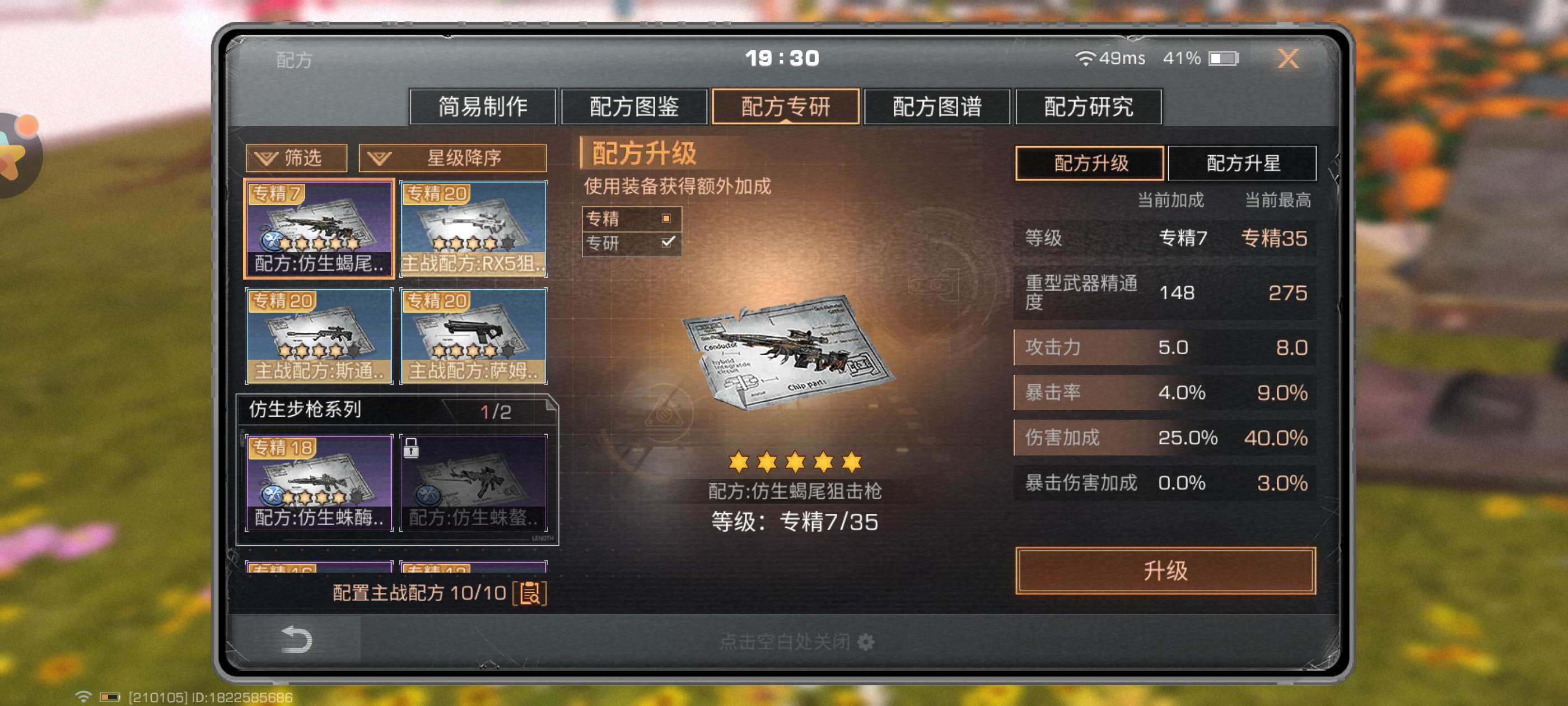This screenshot has width=1568, height=706.
Task: Select the 配方升级 button
Action: pyautogui.click(x=1090, y=163)
